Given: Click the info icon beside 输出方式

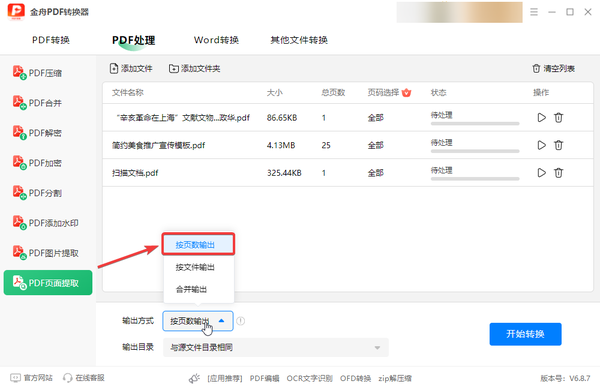Looking at the screenshot, I should [240, 321].
